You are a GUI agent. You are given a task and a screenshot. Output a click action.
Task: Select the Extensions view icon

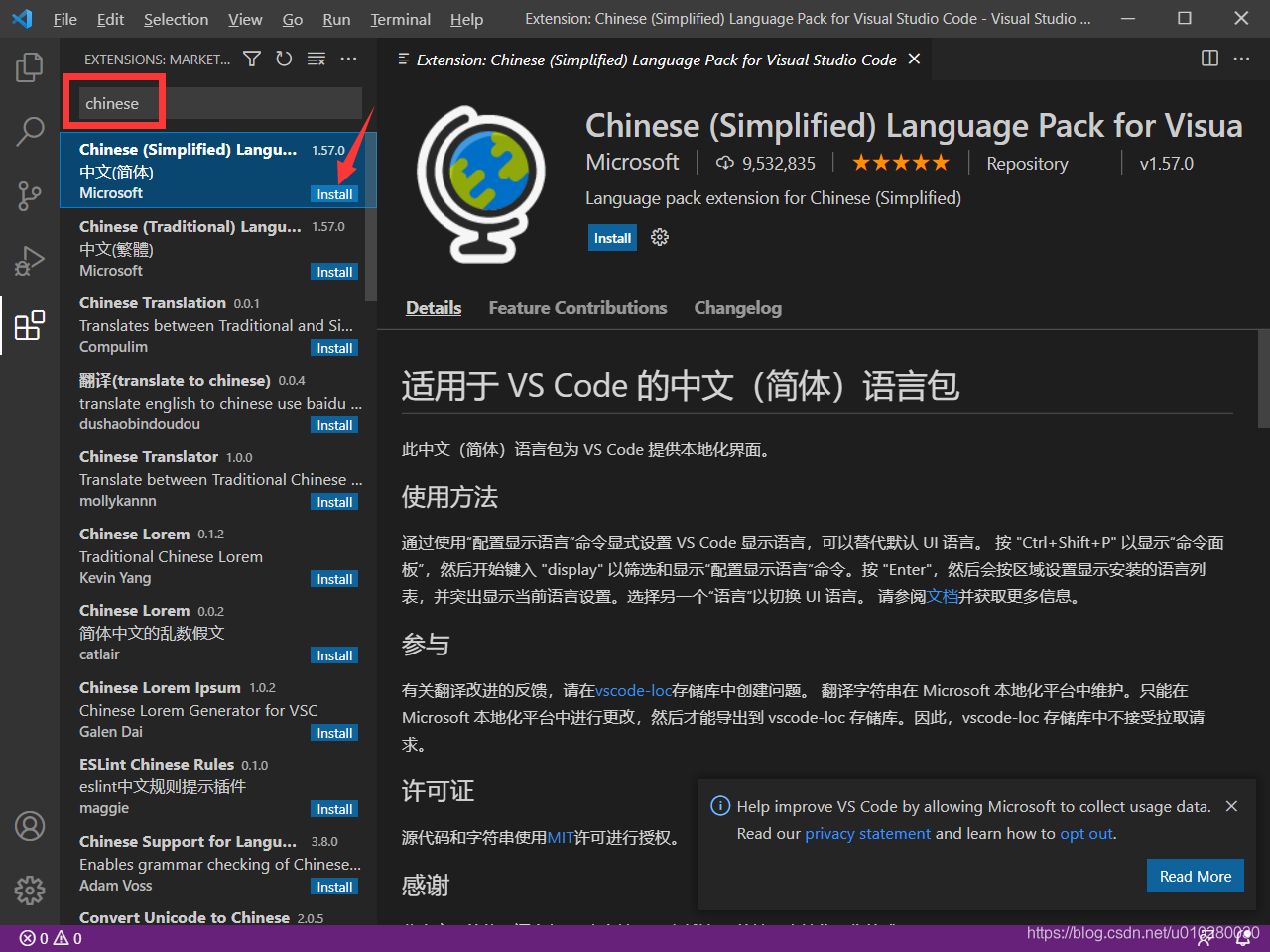click(30, 325)
